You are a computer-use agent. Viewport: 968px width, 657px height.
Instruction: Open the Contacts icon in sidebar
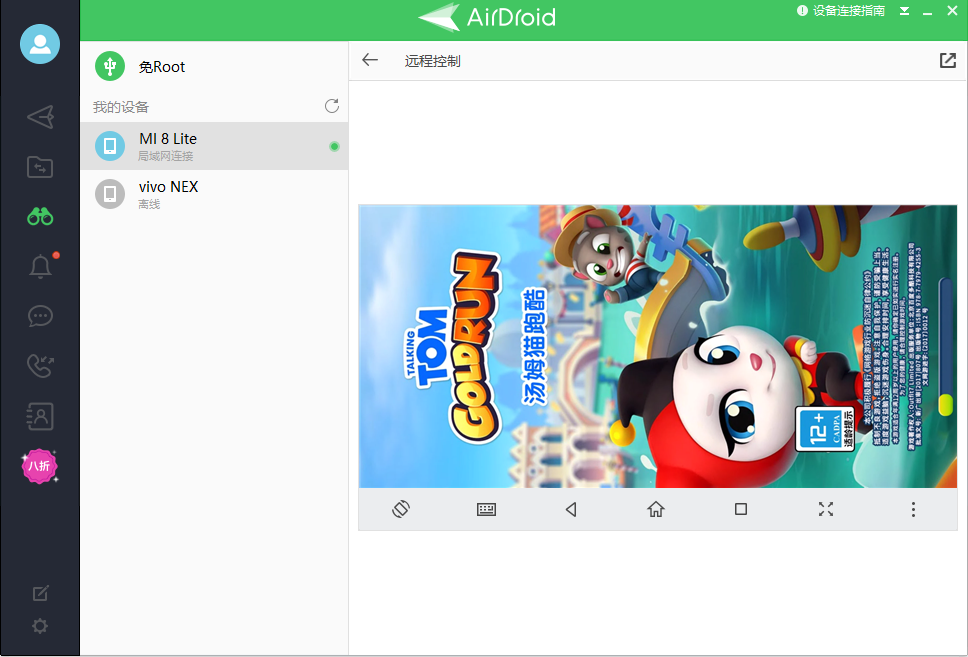[40, 416]
